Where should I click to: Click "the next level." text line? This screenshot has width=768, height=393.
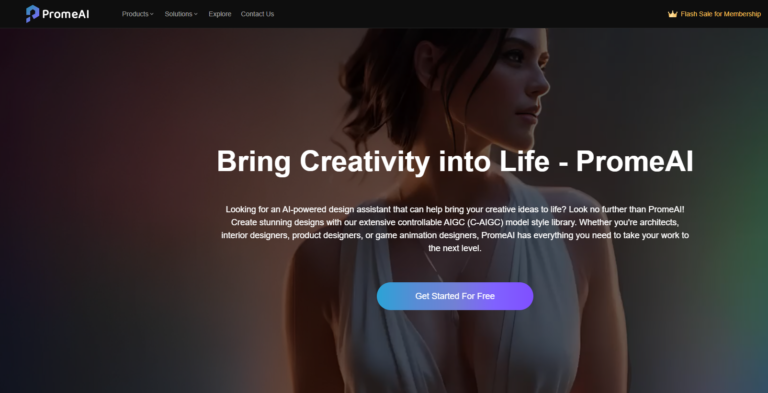(x=455, y=248)
